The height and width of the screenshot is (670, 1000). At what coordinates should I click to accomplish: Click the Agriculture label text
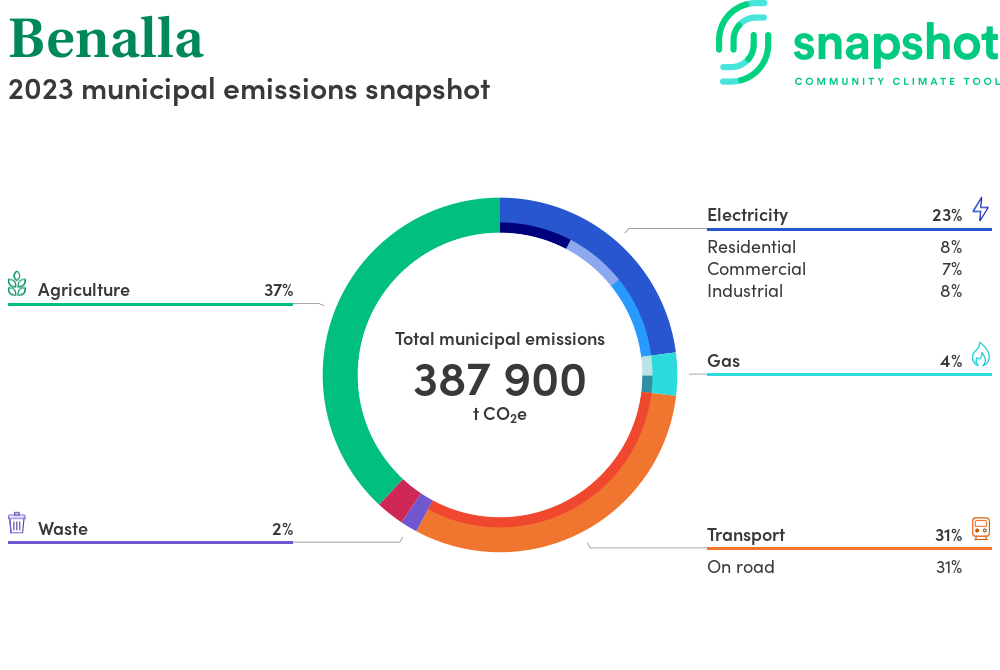[84, 290]
